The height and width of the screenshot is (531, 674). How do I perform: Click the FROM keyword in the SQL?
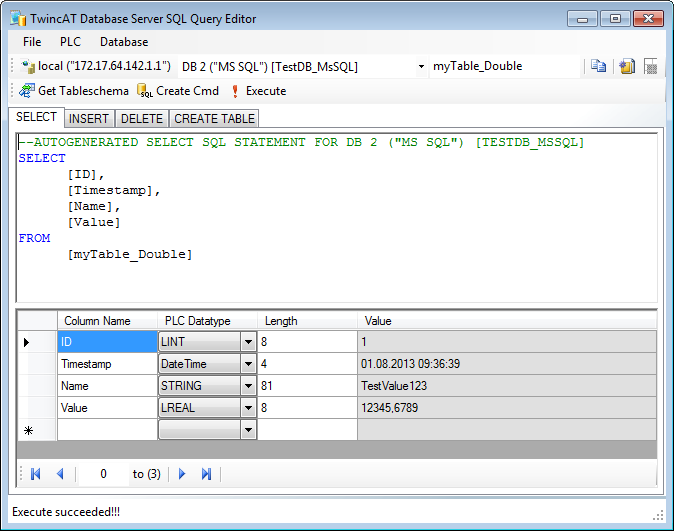tap(34, 238)
